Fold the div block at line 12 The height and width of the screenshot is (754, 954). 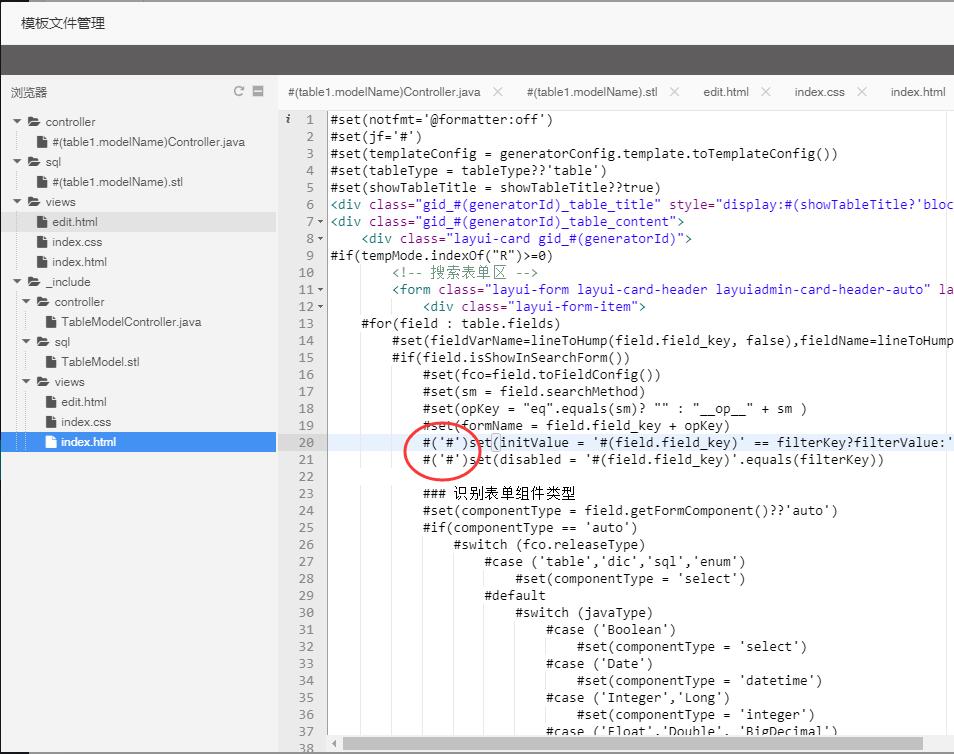(x=321, y=307)
